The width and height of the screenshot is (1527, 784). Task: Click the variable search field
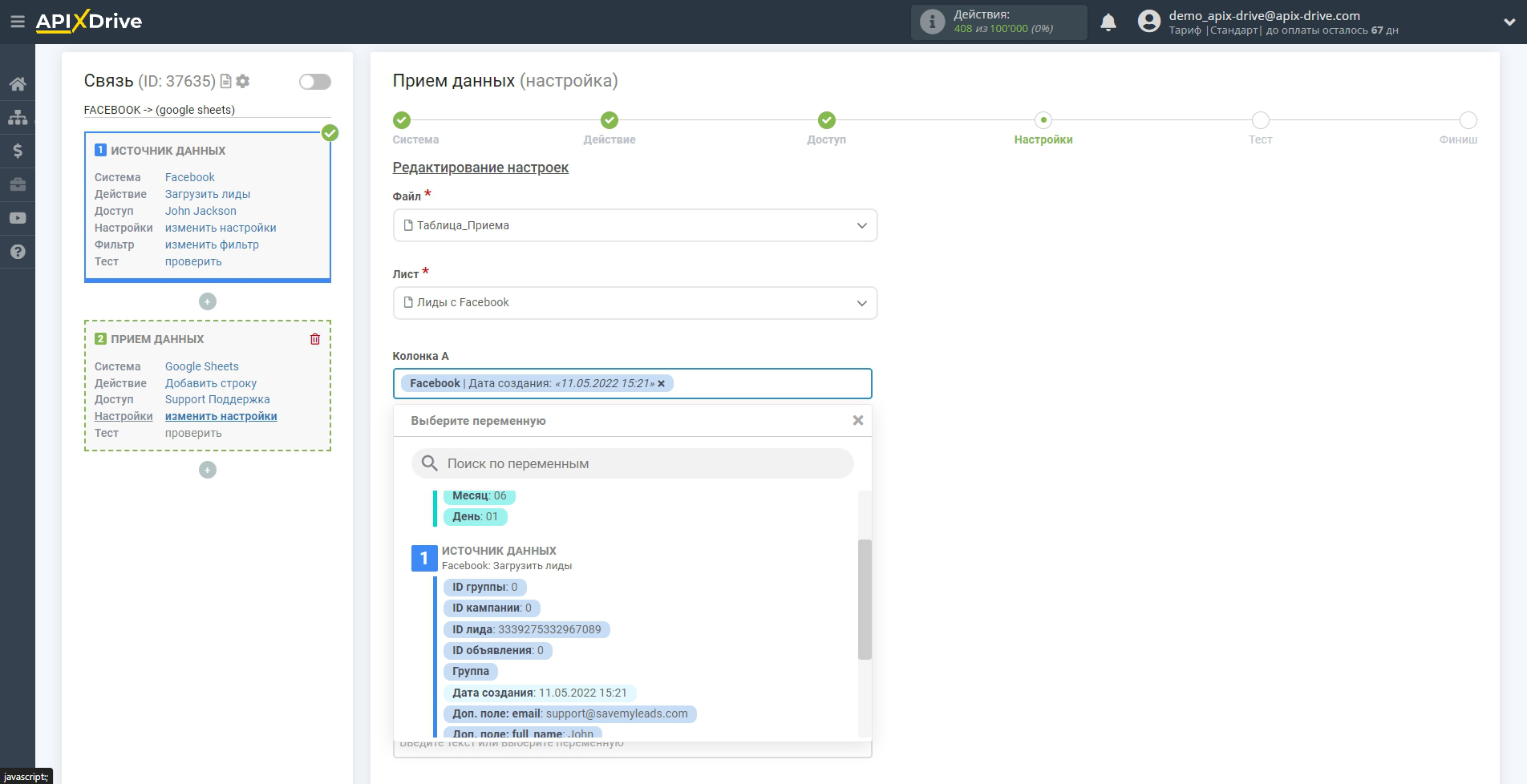click(x=633, y=463)
